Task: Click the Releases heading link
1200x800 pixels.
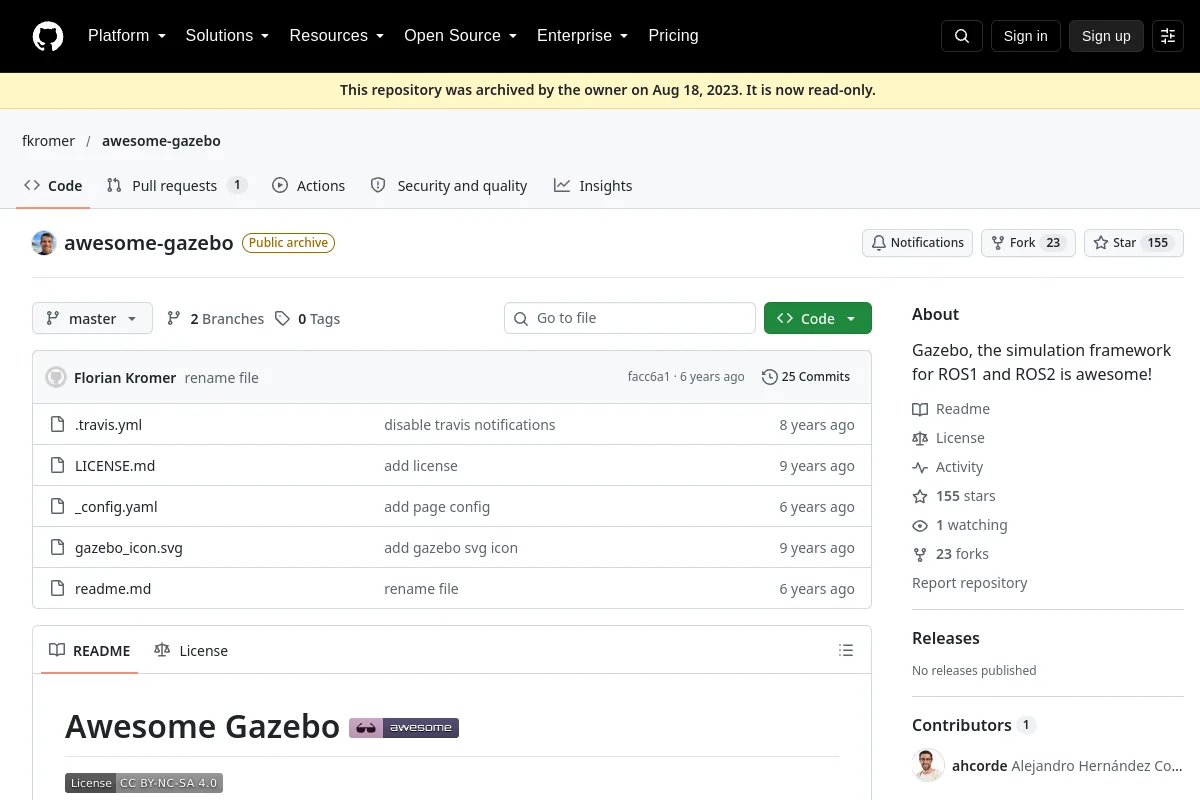Action: [x=946, y=638]
